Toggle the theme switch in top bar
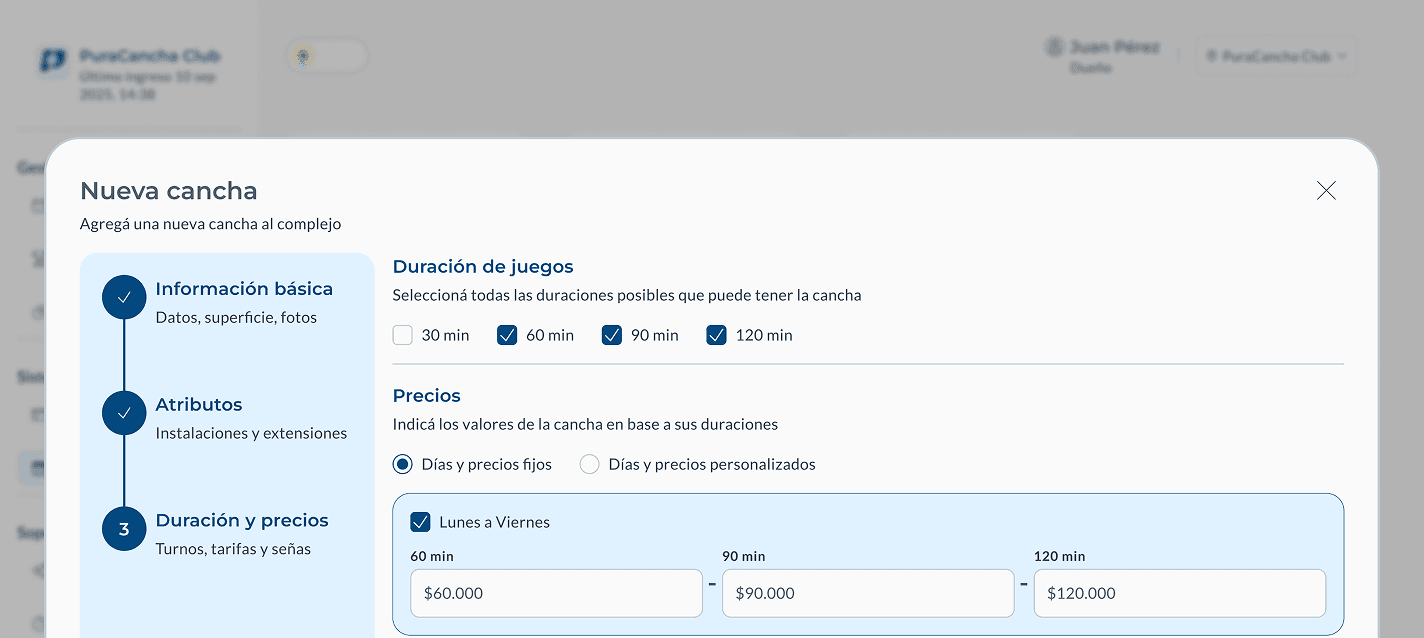The height and width of the screenshot is (638, 1424). pos(328,56)
